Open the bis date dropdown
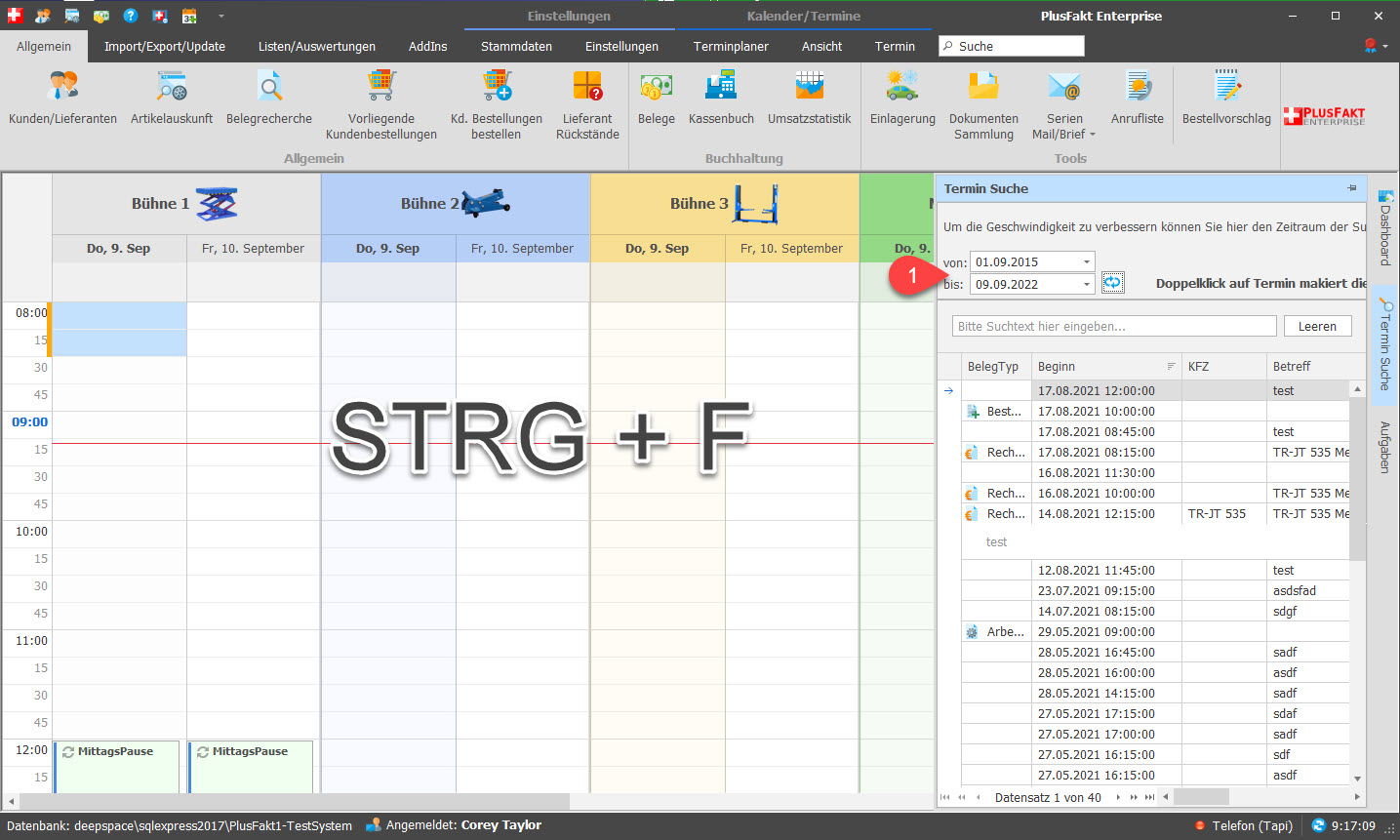Screen dimensions: 1400x840 (1087, 284)
